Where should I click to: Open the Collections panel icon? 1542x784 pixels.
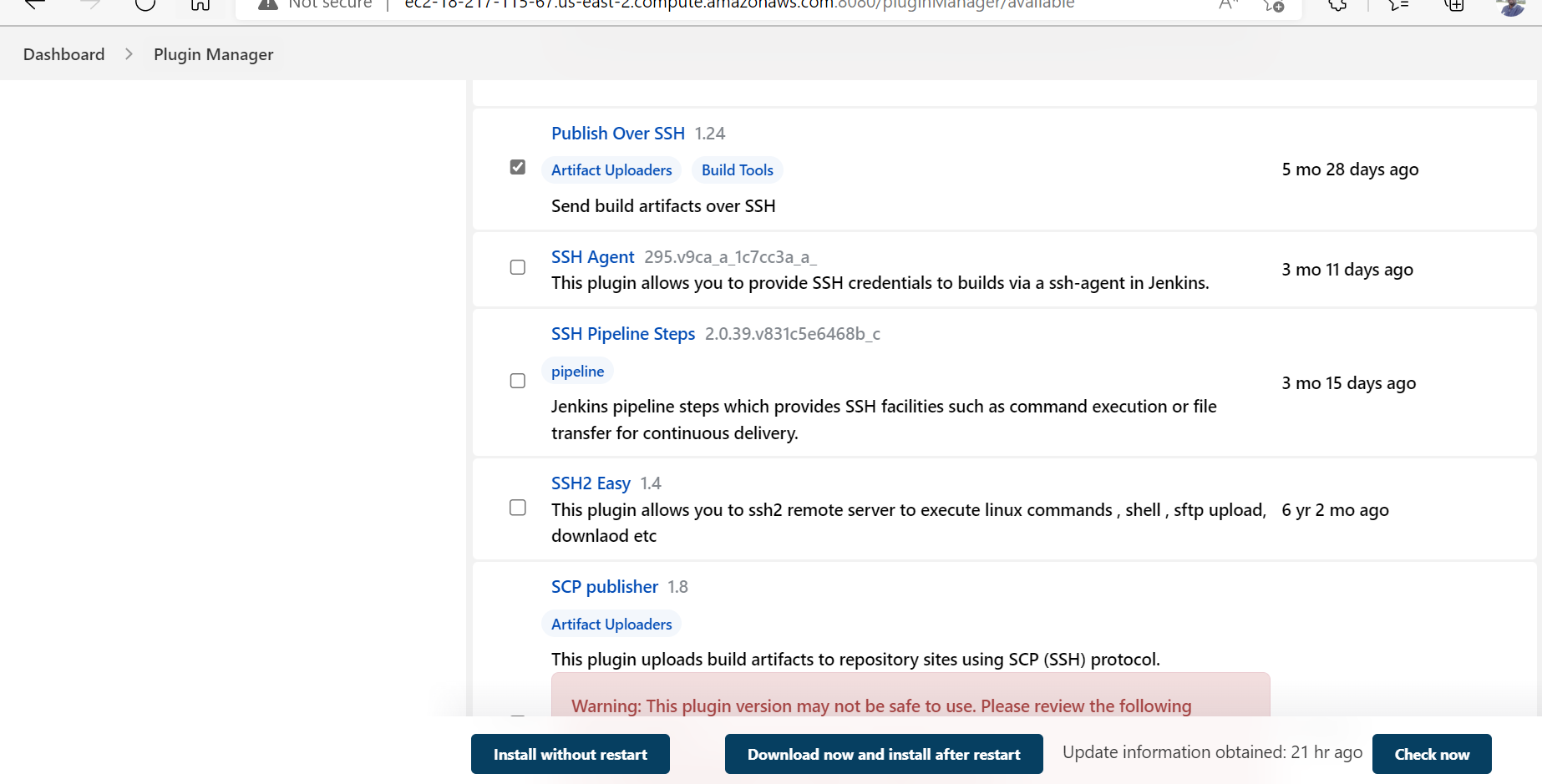[x=1397, y=5]
